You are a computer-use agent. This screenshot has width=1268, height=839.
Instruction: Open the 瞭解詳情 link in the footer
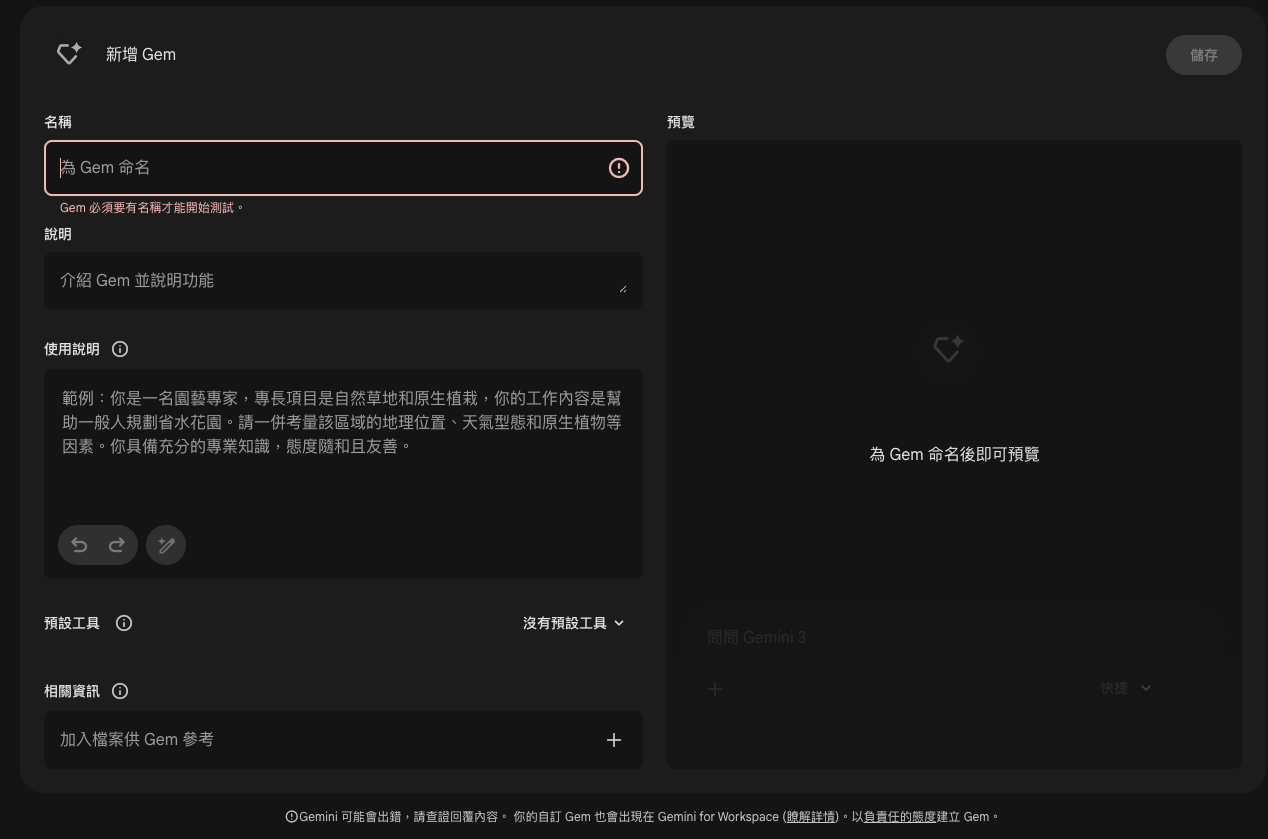click(810, 817)
